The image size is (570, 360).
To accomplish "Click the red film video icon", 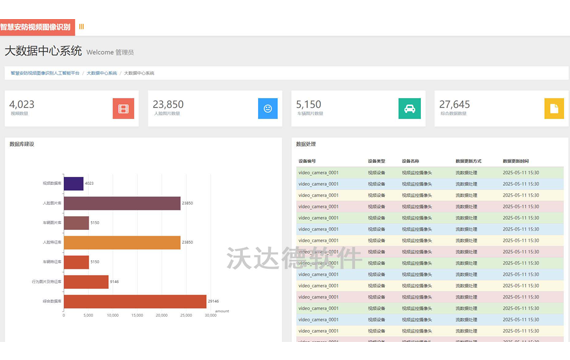I will [x=123, y=108].
